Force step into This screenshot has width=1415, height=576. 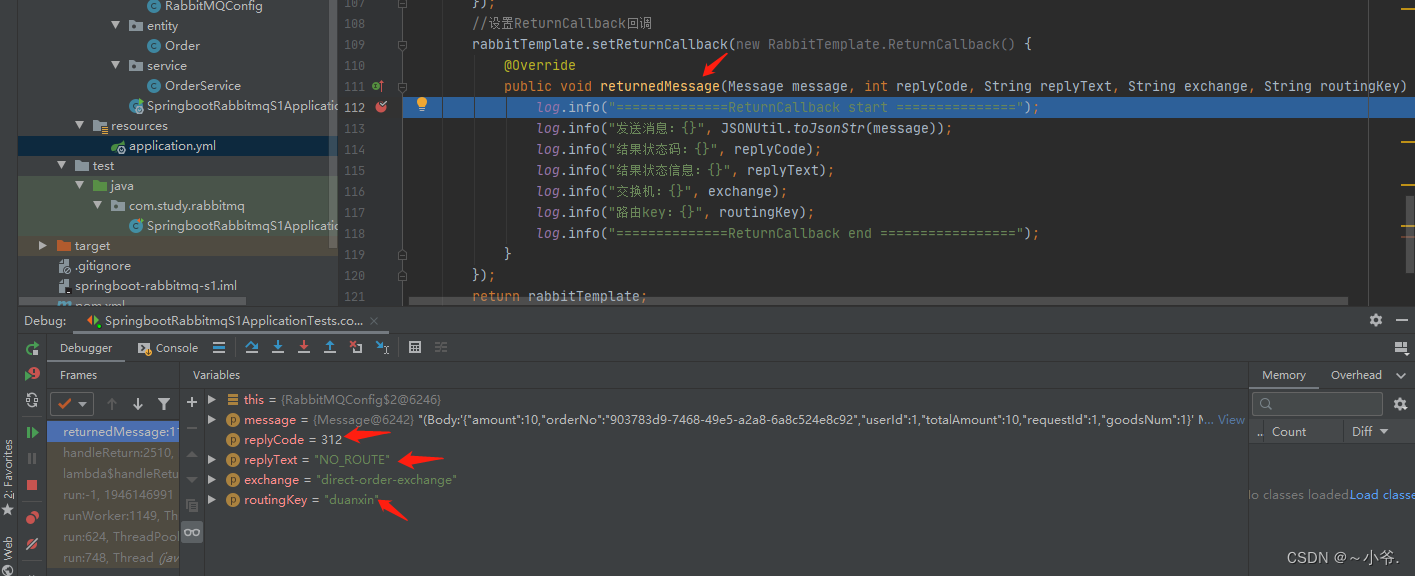click(x=304, y=347)
